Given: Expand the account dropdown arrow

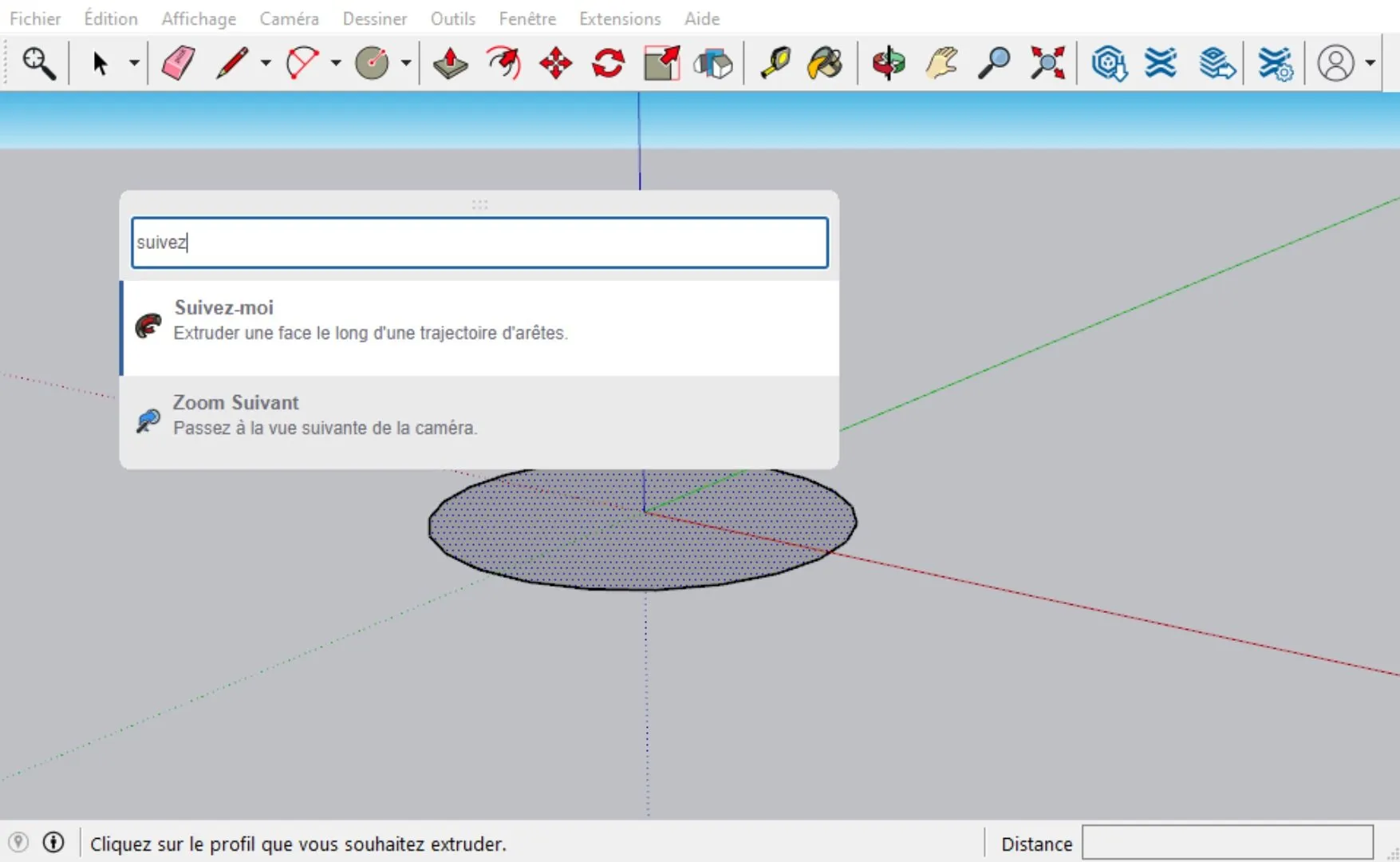Looking at the screenshot, I should pyautogui.click(x=1370, y=63).
